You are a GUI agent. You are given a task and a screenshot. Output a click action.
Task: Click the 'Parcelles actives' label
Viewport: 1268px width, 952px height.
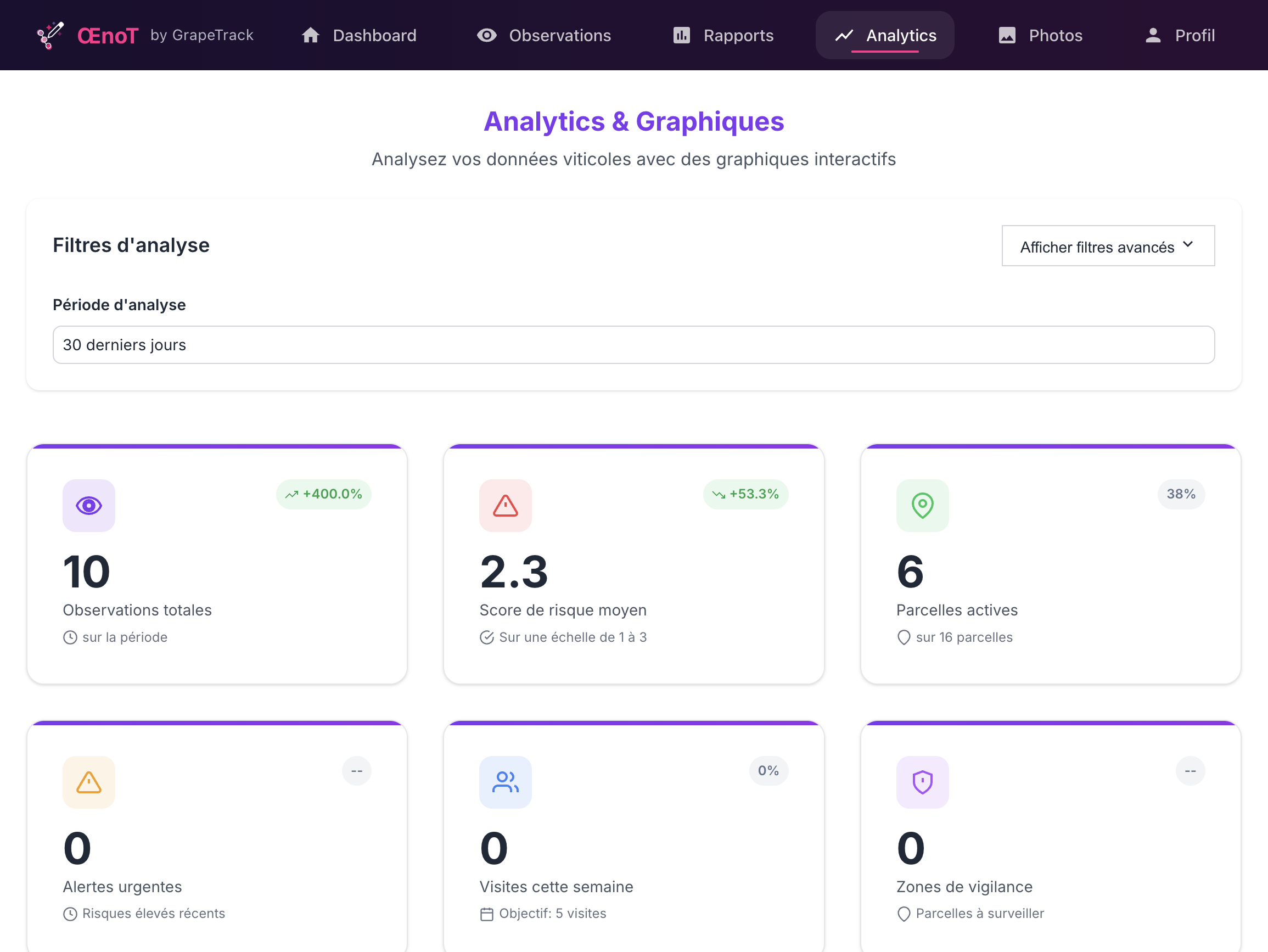[957, 610]
